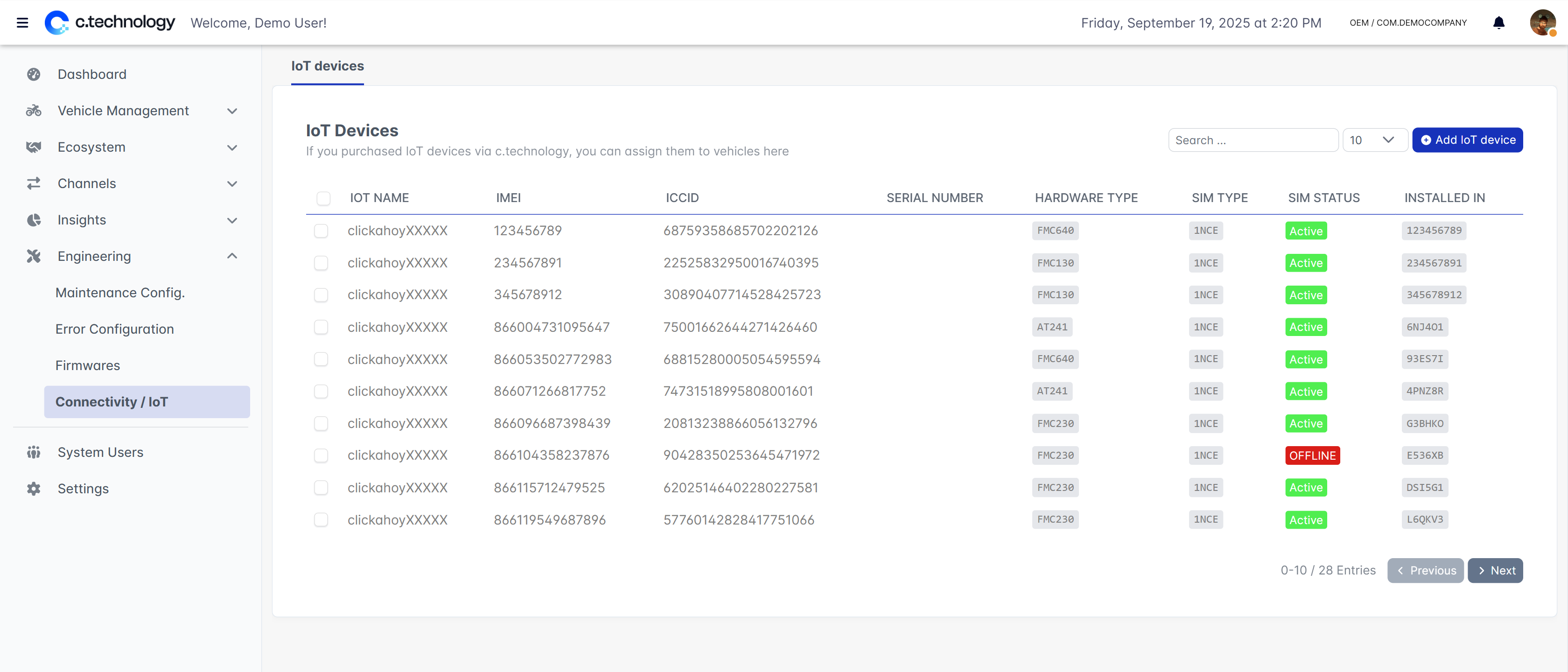Screen dimensions: 1568x672
Task: Click the red OFFLINE status badge
Action: click(1312, 455)
